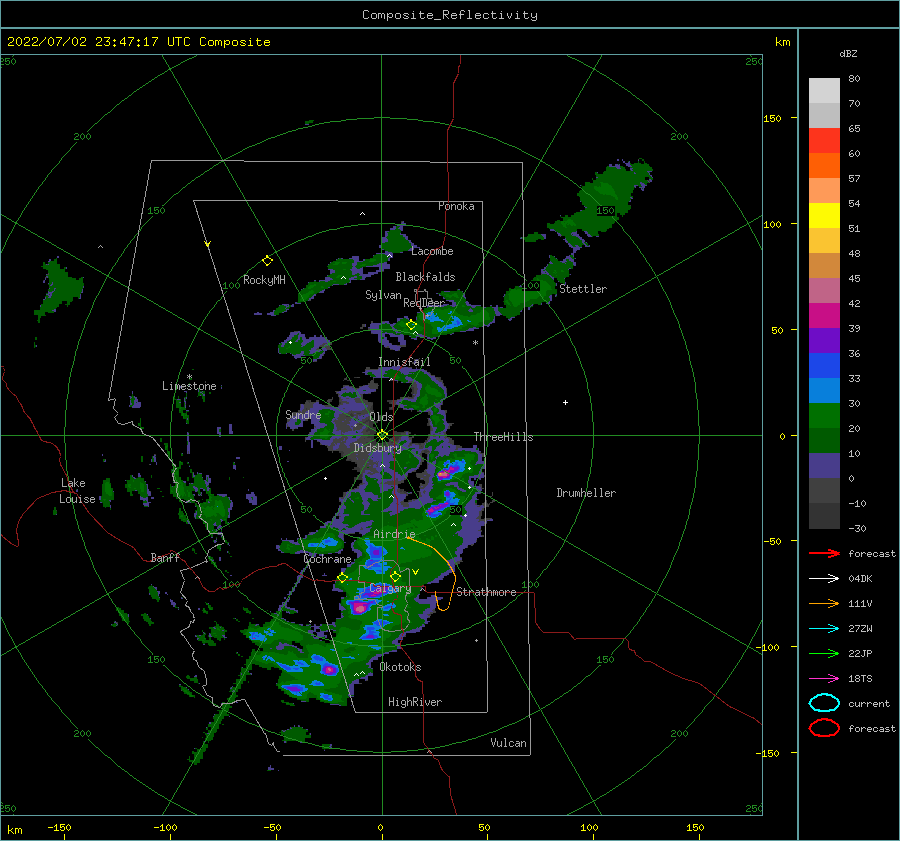Pick the green 22JP arrow icon
The image size is (900, 841).
[824, 653]
